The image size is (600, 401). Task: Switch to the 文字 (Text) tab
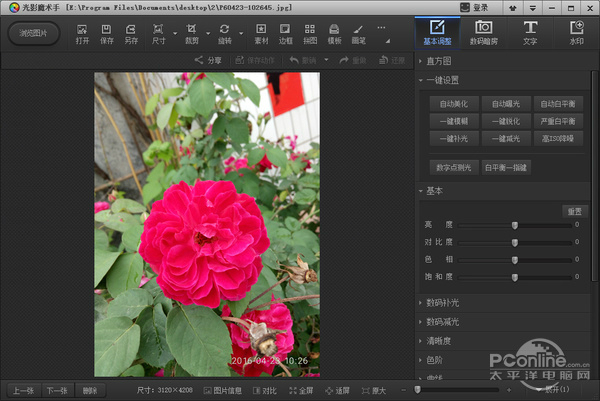[x=530, y=32]
